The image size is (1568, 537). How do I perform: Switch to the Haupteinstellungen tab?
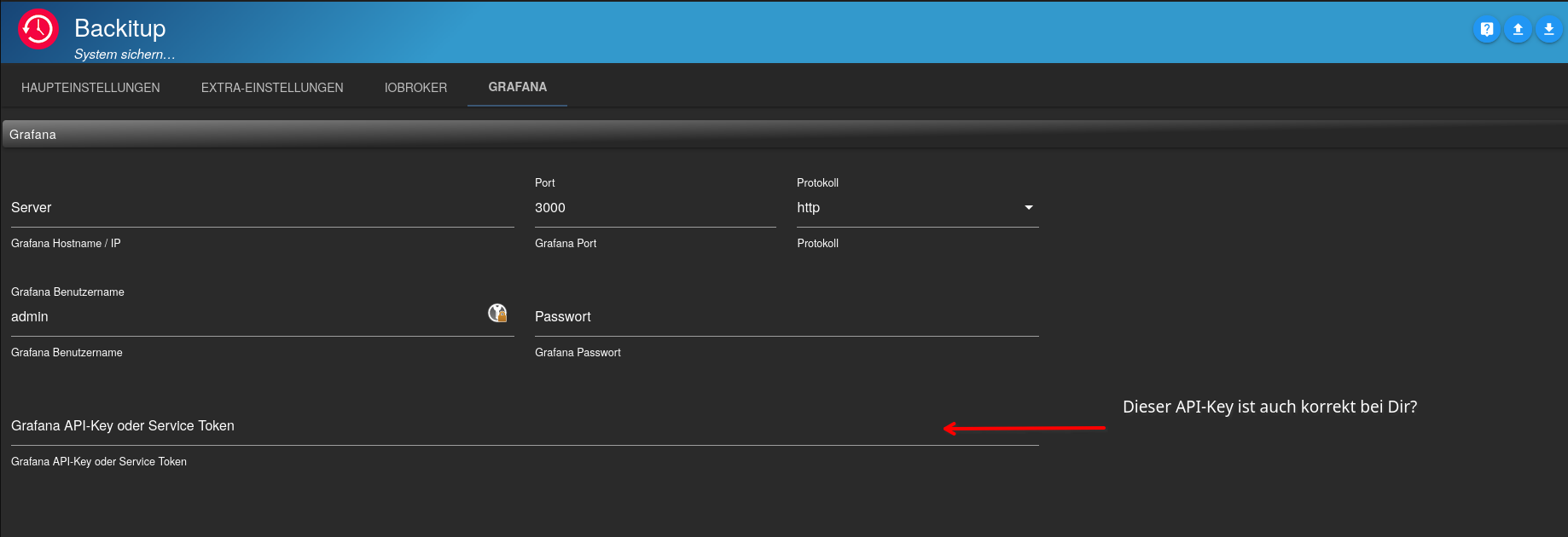[x=90, y=88]
